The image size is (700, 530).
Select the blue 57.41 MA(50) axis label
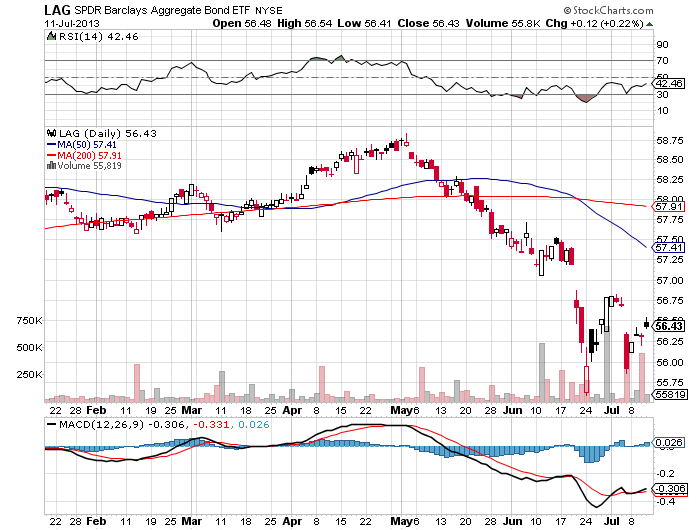point(669,247)
